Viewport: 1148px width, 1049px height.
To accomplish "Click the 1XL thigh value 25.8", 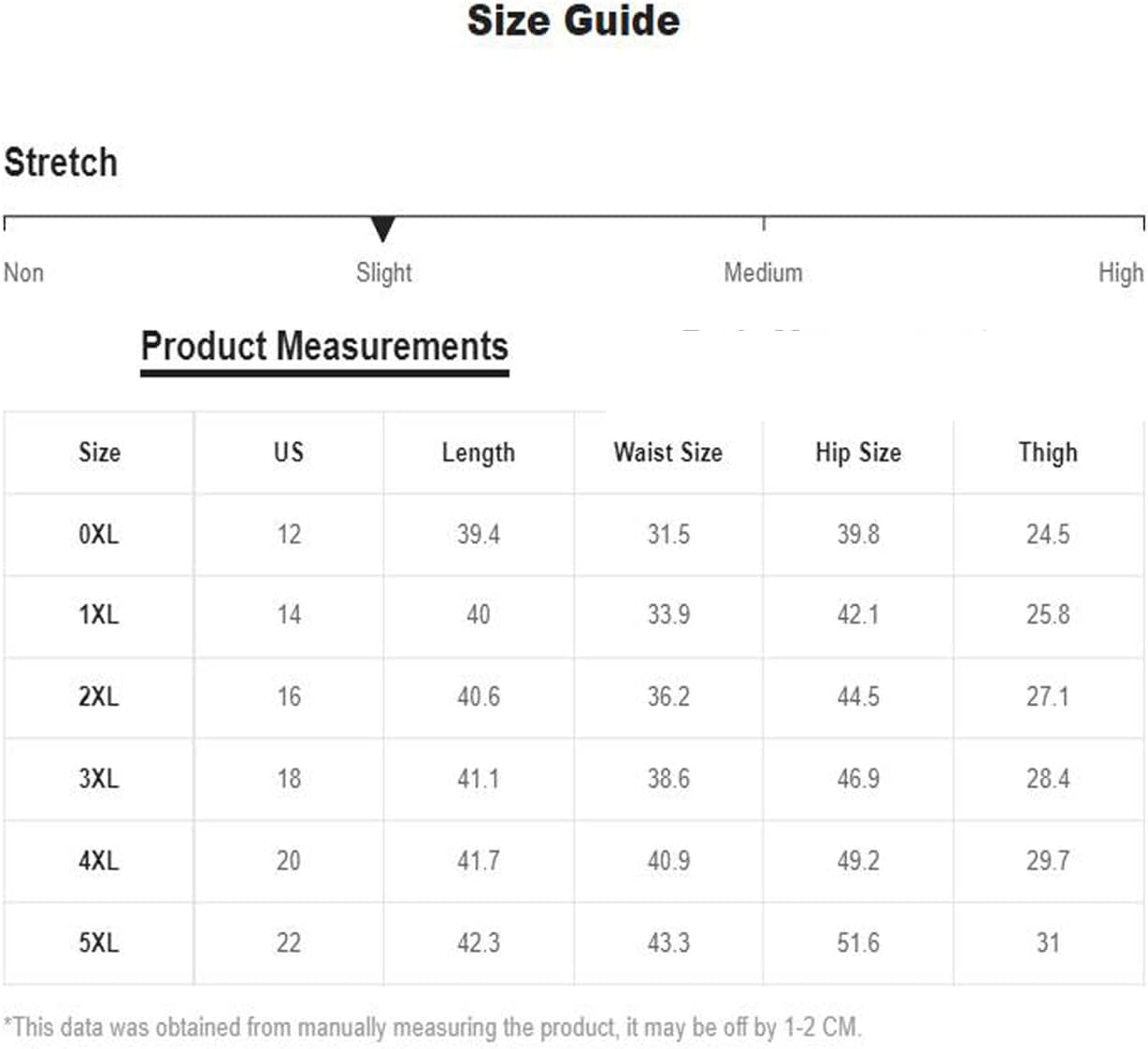I will 1048,615.
